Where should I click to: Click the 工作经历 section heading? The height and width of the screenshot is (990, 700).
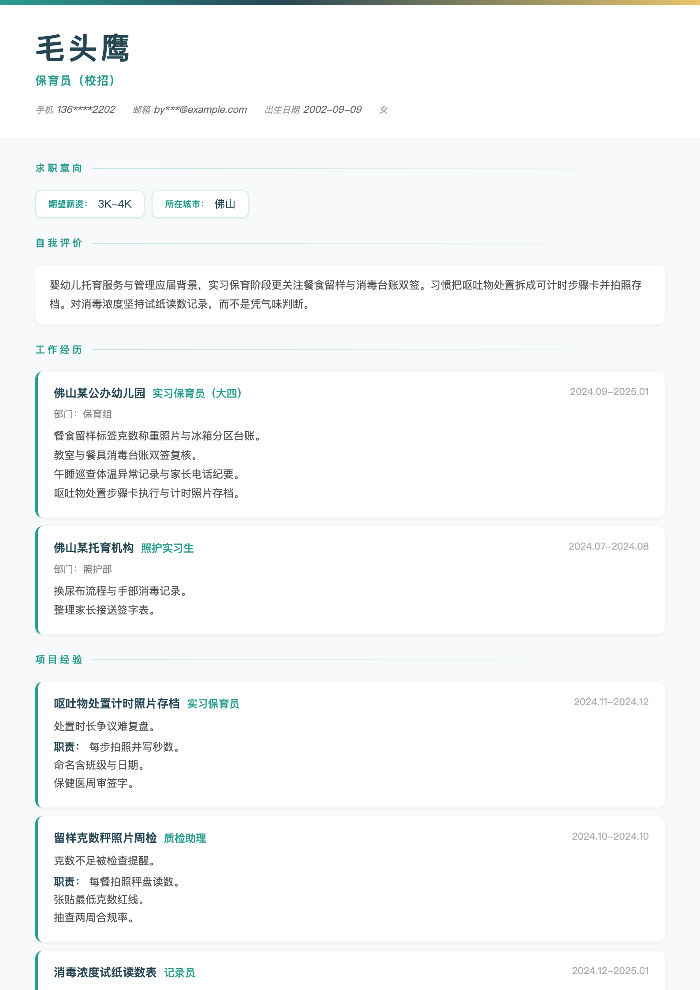coord(59,349)
